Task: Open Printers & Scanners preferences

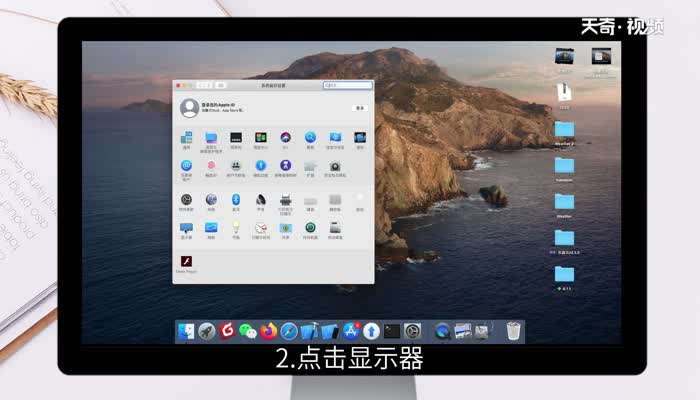Action: [286, 200]
